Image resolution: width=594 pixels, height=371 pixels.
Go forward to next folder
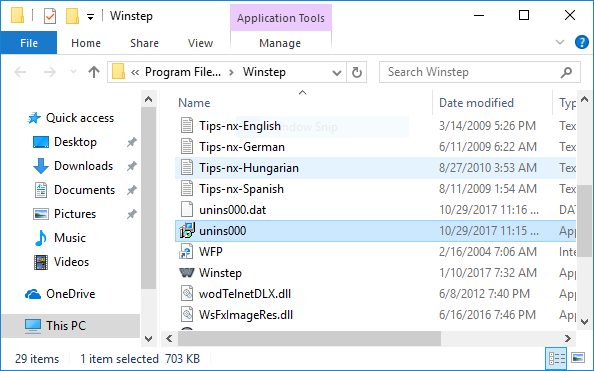click(x=50, y=72)
